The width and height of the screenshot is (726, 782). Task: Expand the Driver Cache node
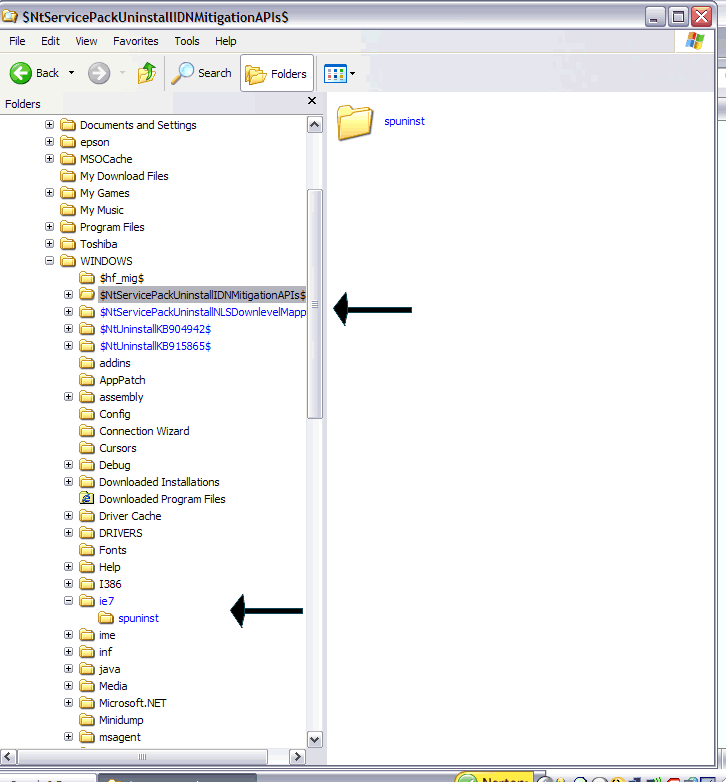point(69,516)
